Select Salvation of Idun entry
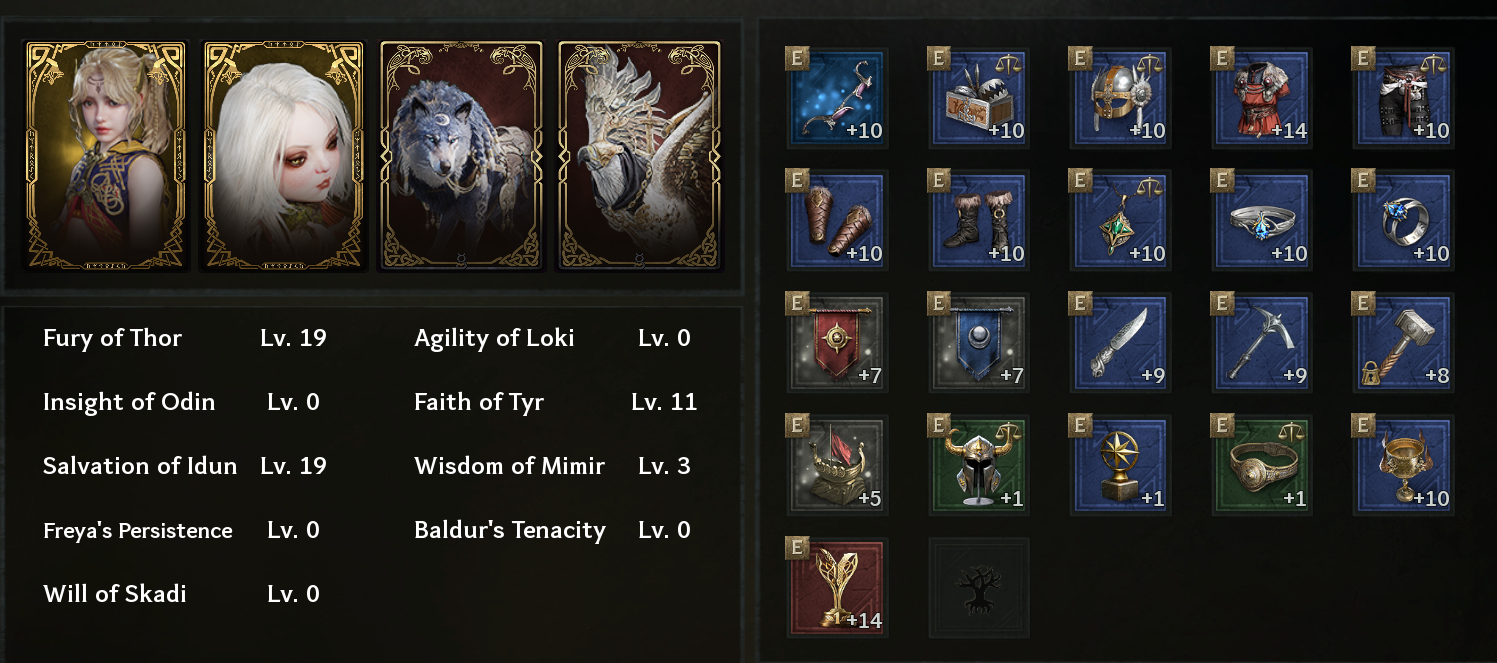This screenshot has height=663, width=1497. coord(140,466)
